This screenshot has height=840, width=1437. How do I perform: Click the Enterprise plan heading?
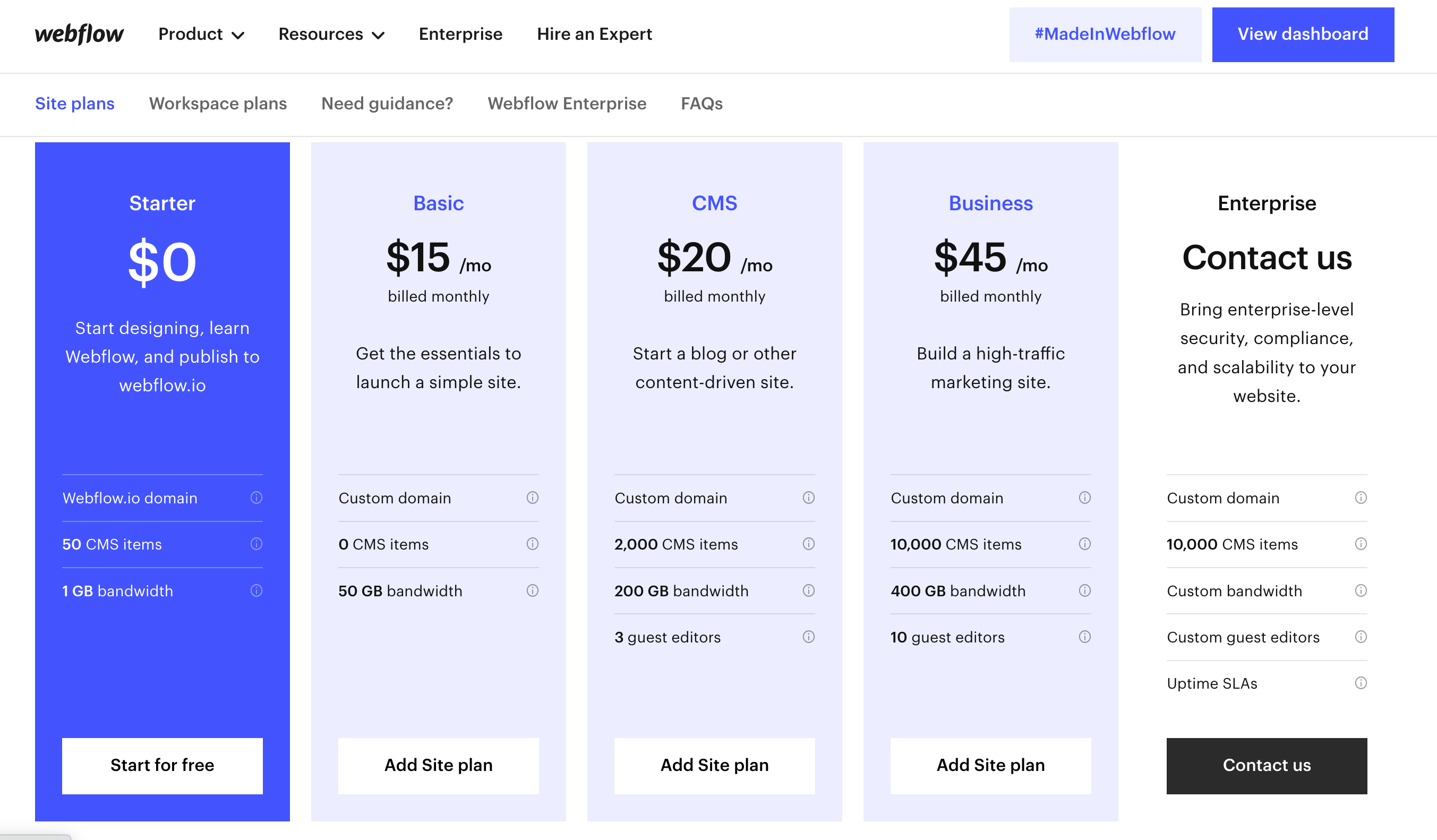[1267, 203]
